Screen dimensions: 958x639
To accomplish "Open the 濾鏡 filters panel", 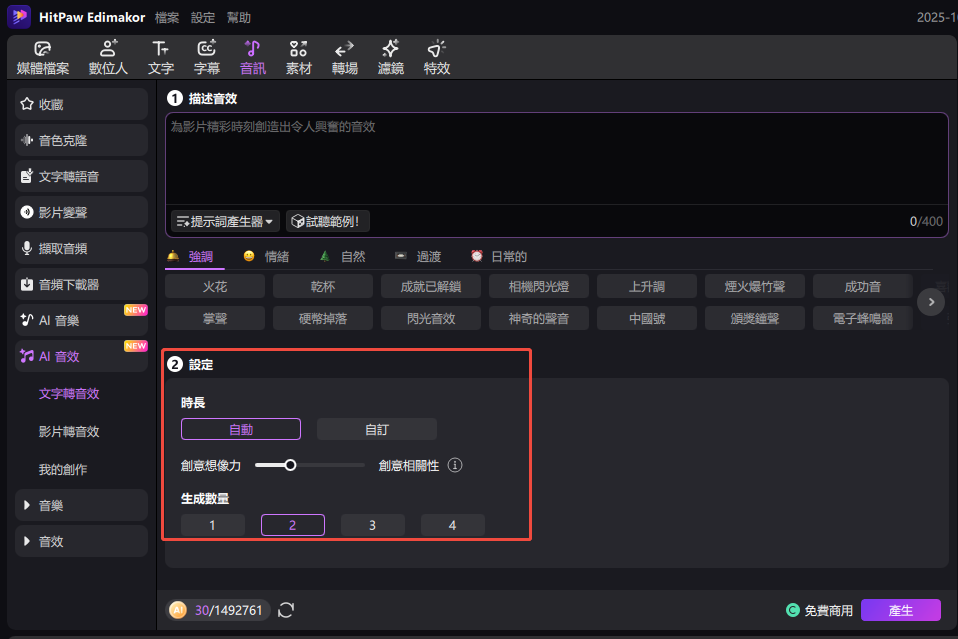I will 390,58.
